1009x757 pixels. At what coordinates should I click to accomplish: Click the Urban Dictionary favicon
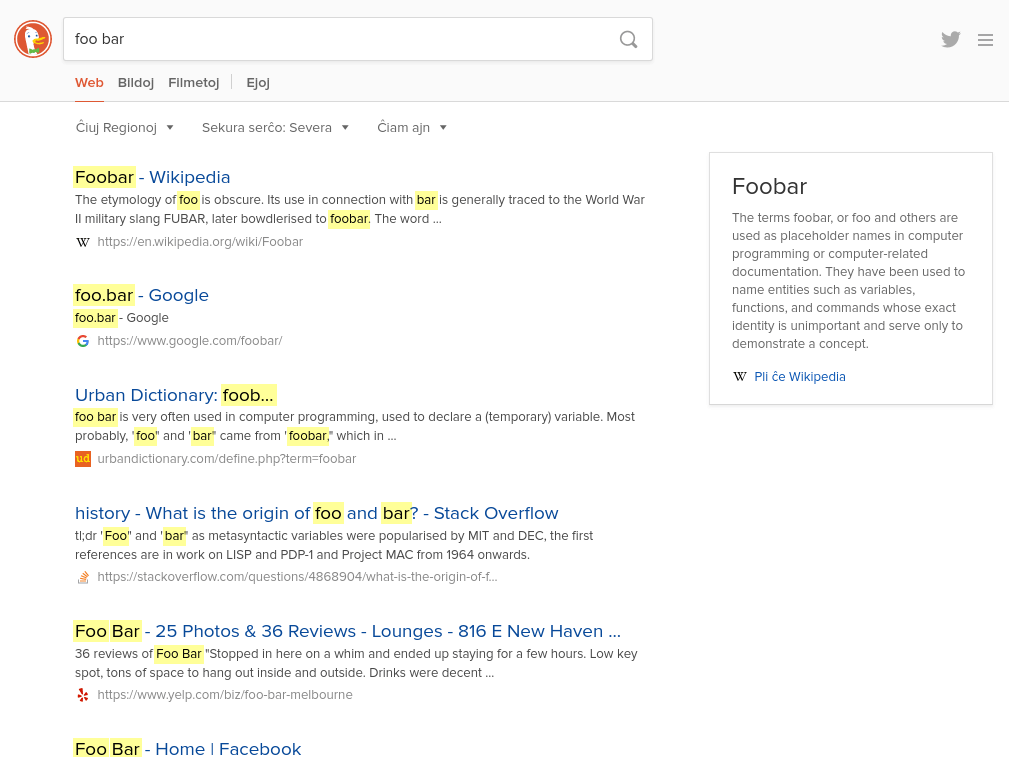pyautogui.click(x=83, y=459)
